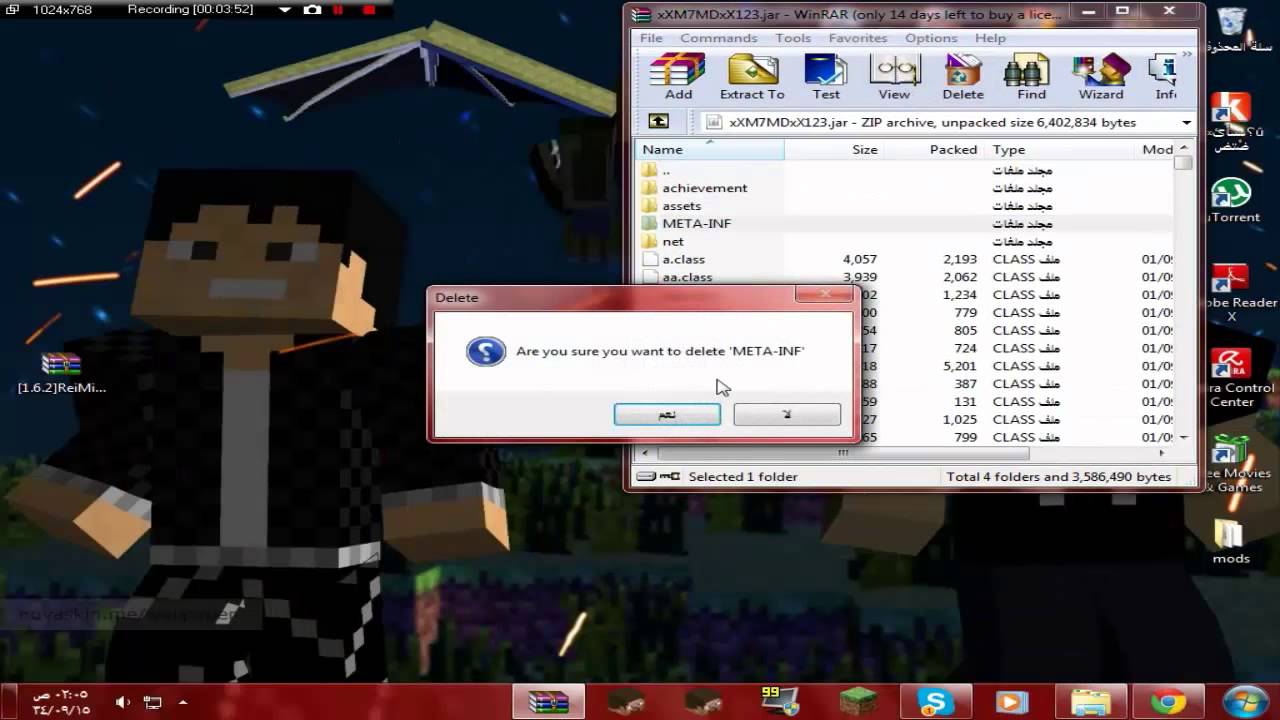Select the [1.6.2]ReiMi archive on desktop

pos(61,372)
